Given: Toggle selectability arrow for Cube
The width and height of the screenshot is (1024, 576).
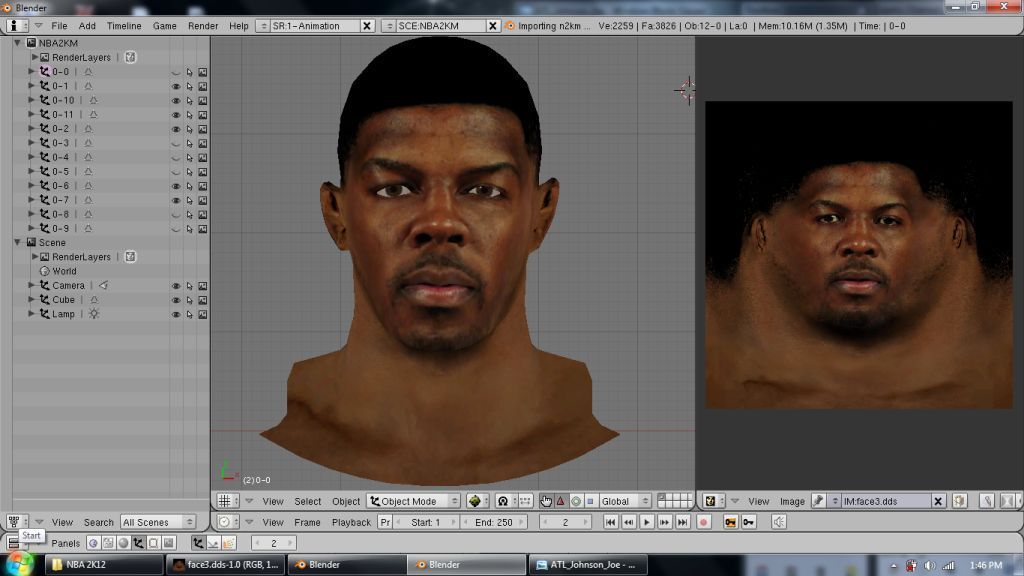Looking at the screenshot, I should (x=189, y=300).
